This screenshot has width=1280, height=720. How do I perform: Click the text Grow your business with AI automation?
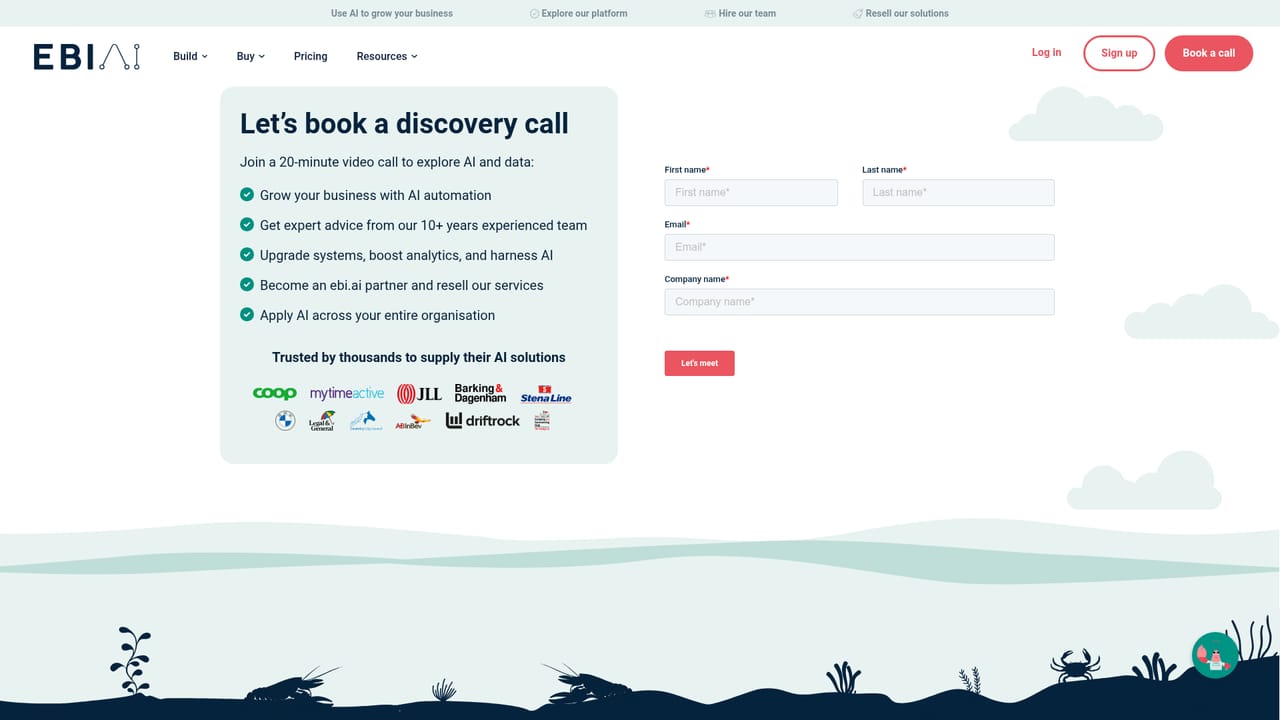376,195
